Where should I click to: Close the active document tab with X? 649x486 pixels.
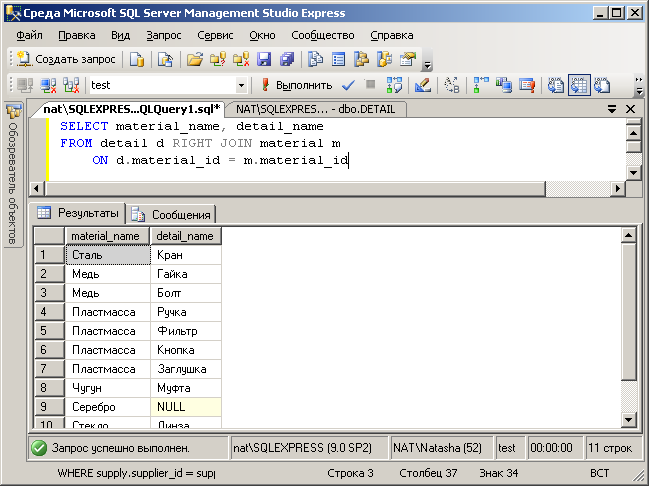[630, 109]
